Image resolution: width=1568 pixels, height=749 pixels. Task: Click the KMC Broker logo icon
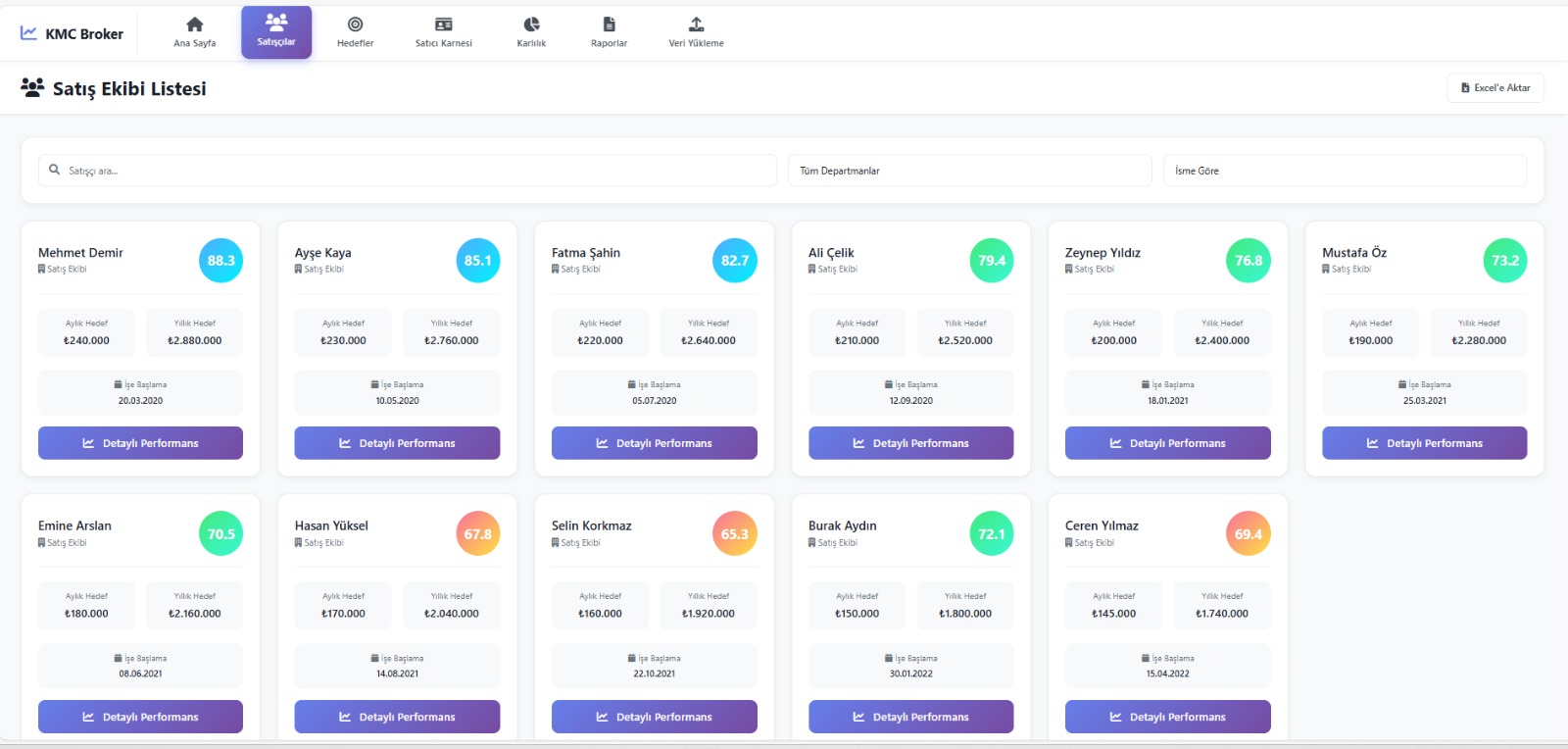point(29,33)
